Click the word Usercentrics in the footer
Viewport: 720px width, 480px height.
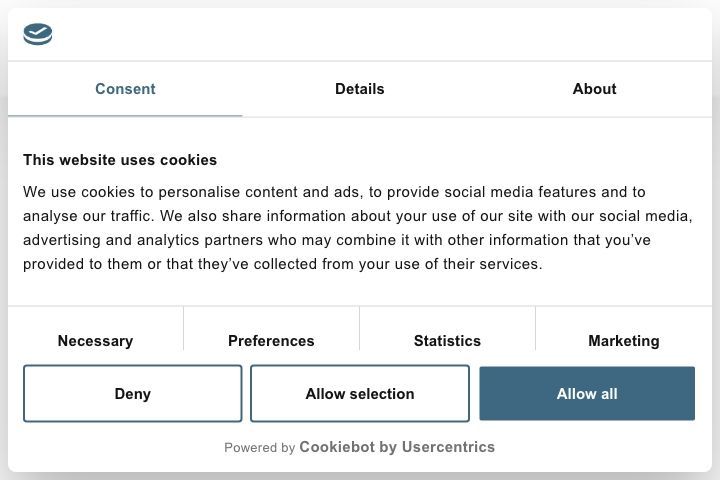(x=448, y=447)
